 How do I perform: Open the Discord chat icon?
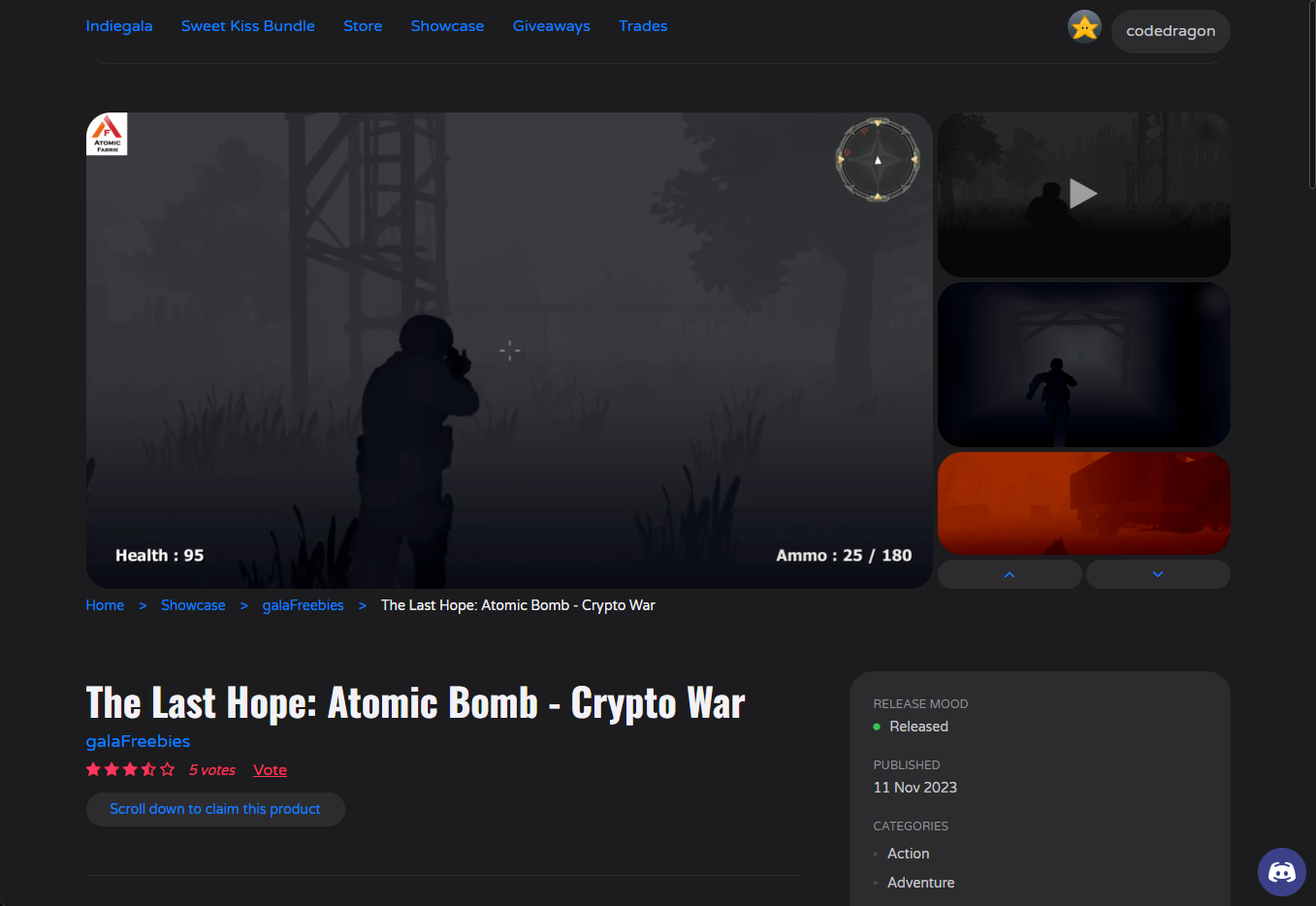(1281, 872)
